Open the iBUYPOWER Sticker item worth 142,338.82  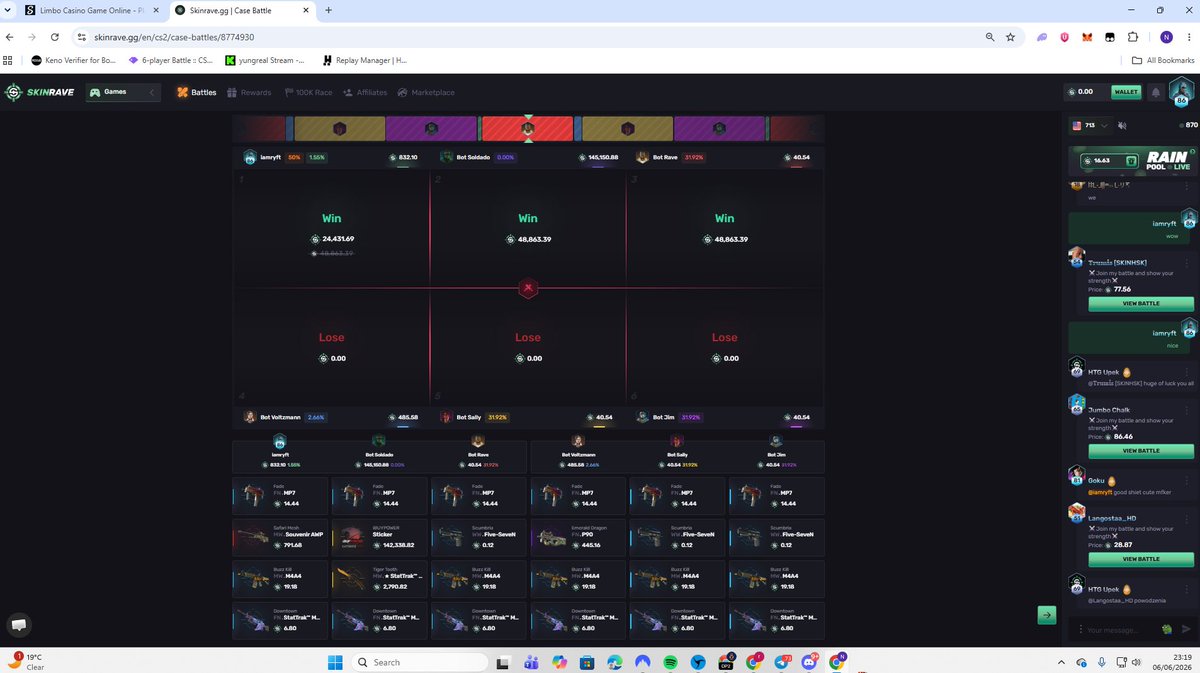(379, 537)
